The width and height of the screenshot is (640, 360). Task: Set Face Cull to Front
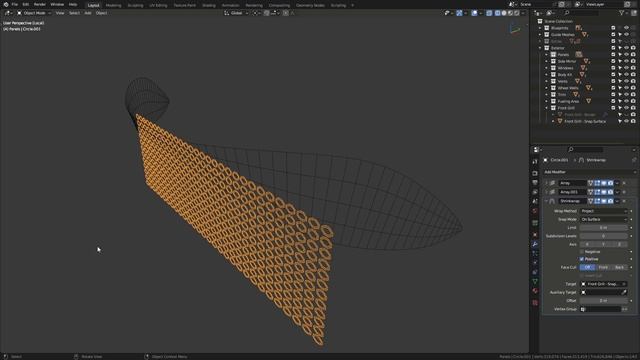coord(603,267)
